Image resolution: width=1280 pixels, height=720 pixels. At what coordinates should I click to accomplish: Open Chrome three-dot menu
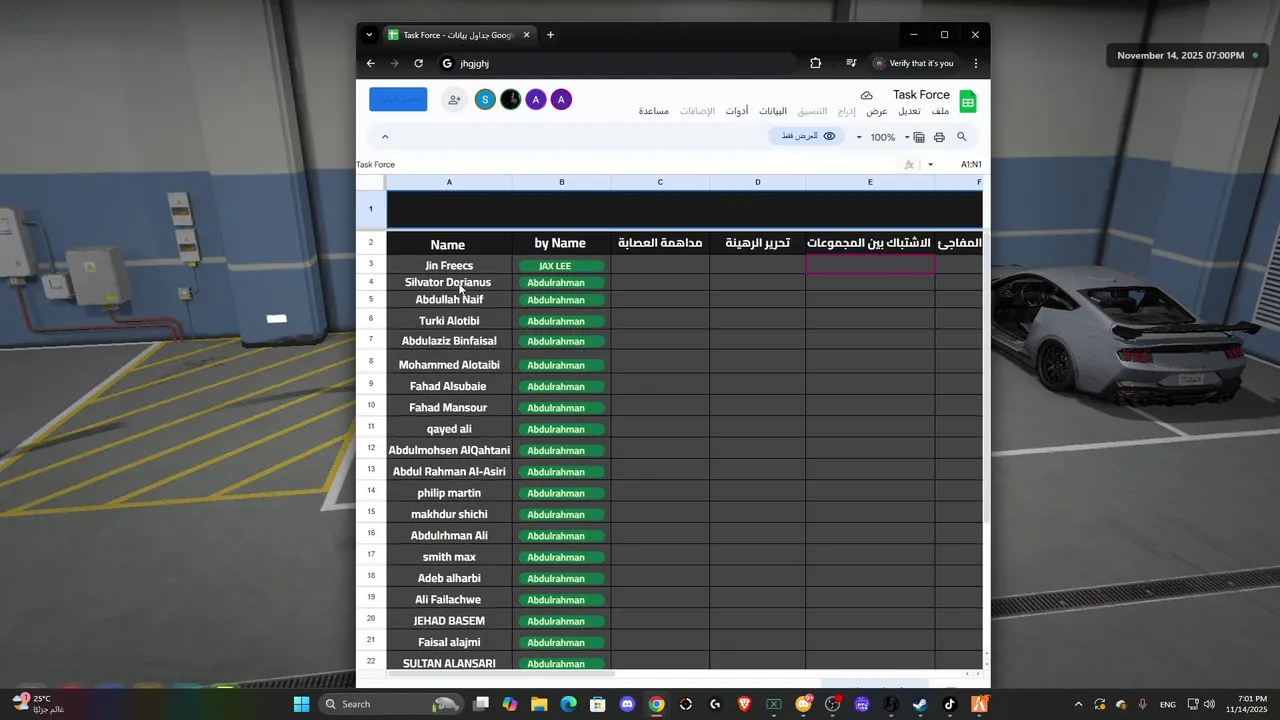[x=975, y=63]
